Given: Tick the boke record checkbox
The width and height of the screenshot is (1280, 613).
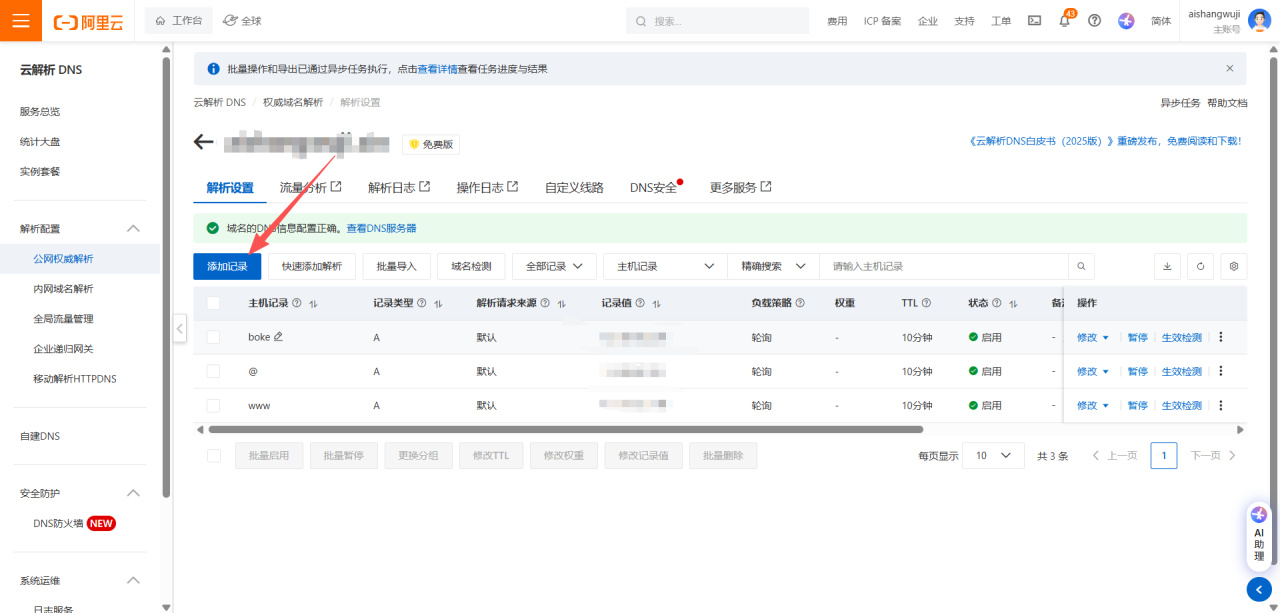Looking at the screenshot, I should 213,337.
